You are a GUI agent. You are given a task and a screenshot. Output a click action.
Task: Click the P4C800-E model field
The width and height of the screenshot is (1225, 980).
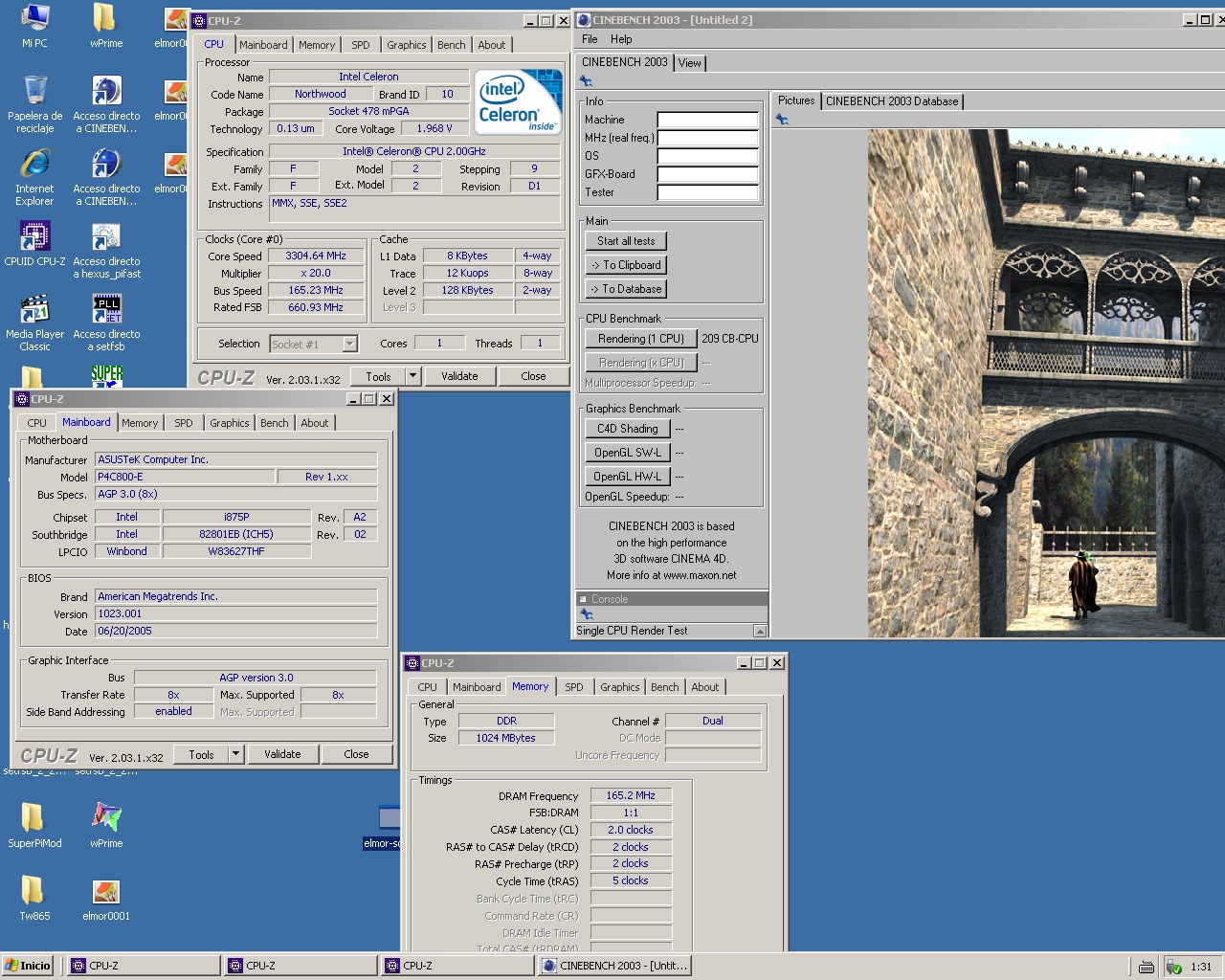tap(185, 477)
